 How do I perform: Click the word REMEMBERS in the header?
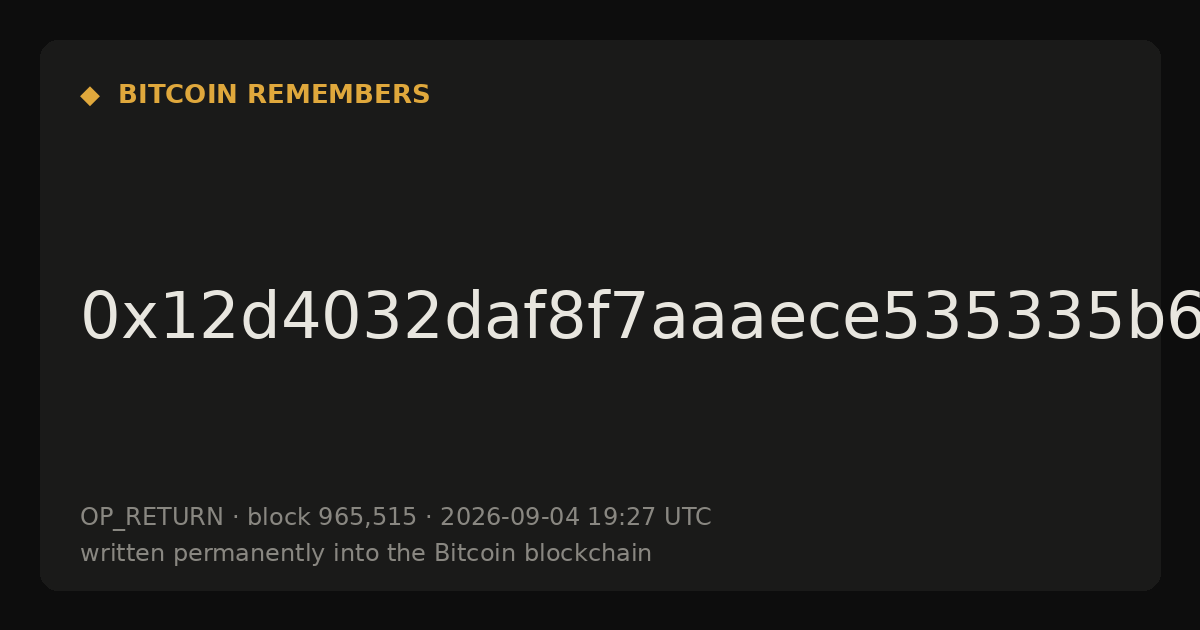(338, 95)
